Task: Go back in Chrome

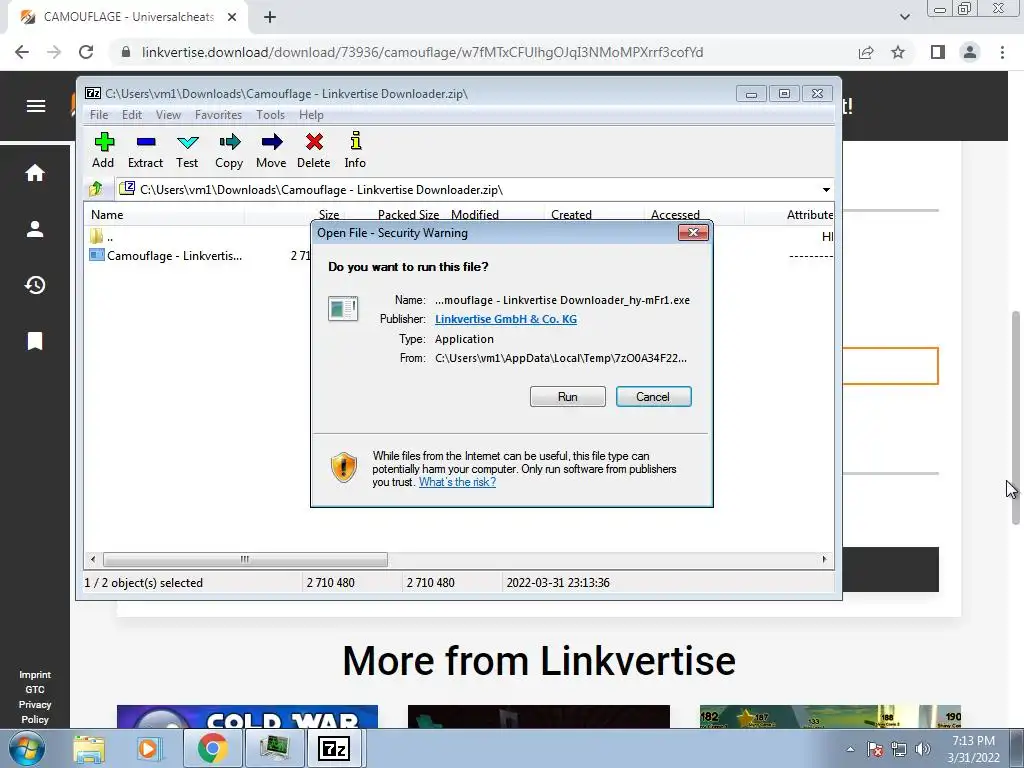Action: click(x=22, y=52)
